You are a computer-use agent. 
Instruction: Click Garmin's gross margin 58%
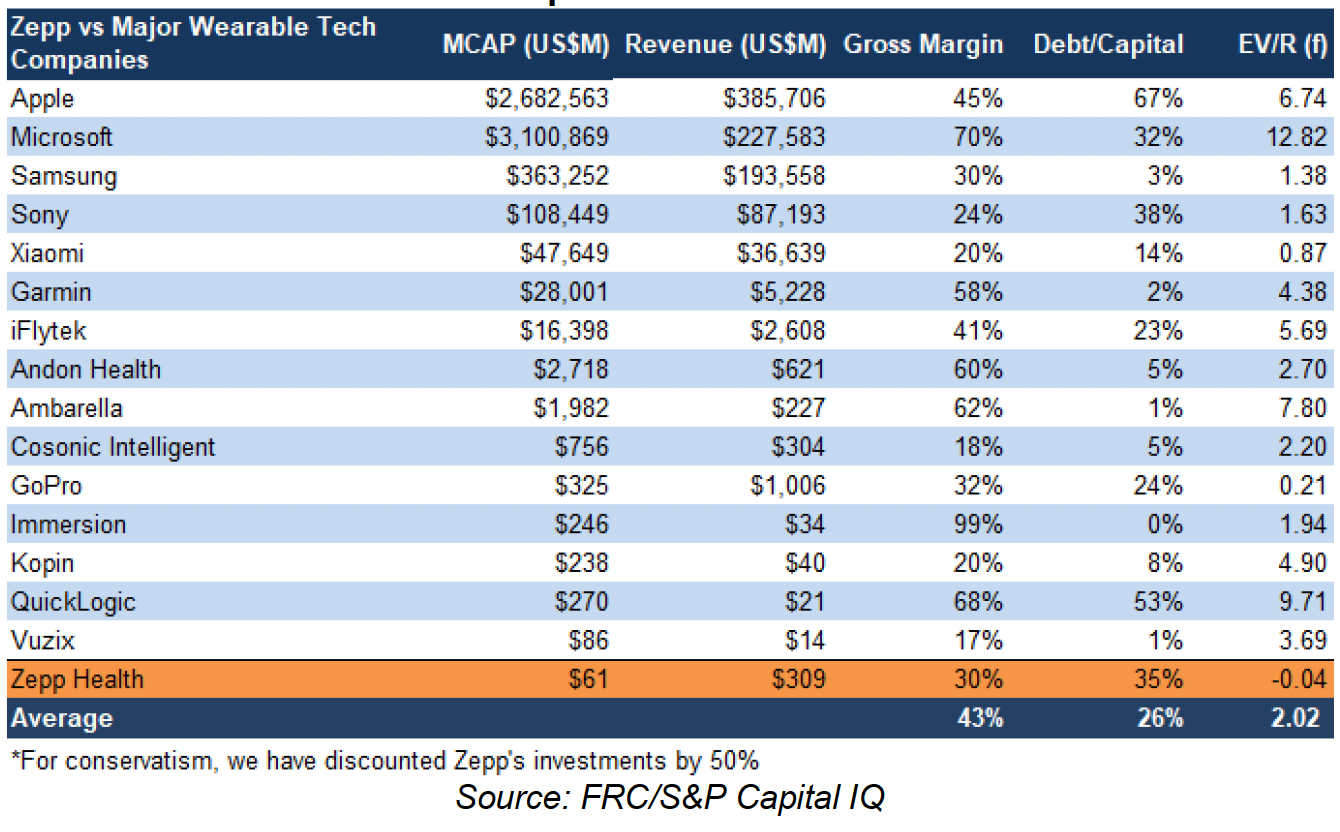pyautogui.click(x=978, y=292)
